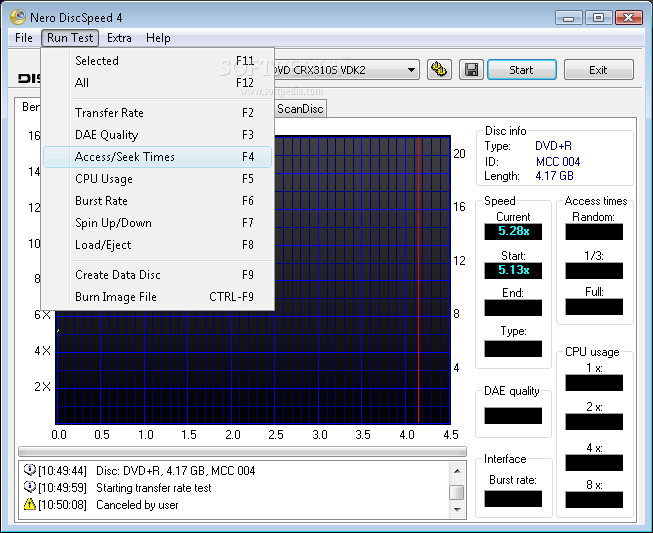Choose Selected from Run Test menu
The width and height of the screenshot is (653, 533).
tap(157, 61)
